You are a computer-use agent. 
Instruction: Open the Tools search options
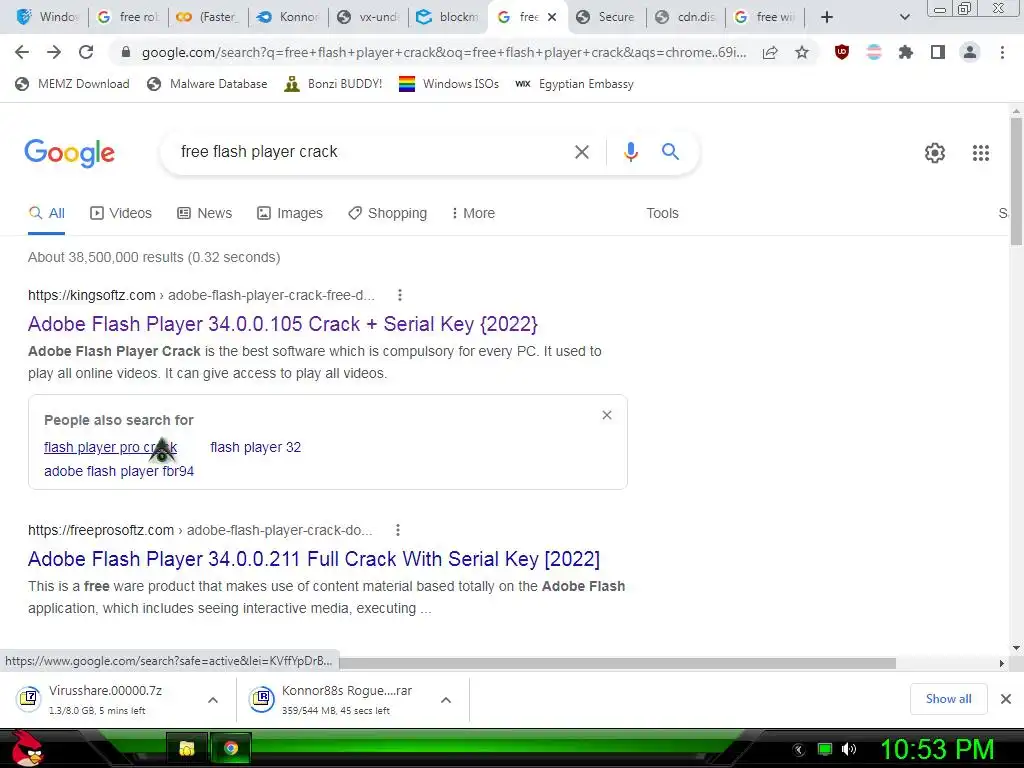point(662,214)
